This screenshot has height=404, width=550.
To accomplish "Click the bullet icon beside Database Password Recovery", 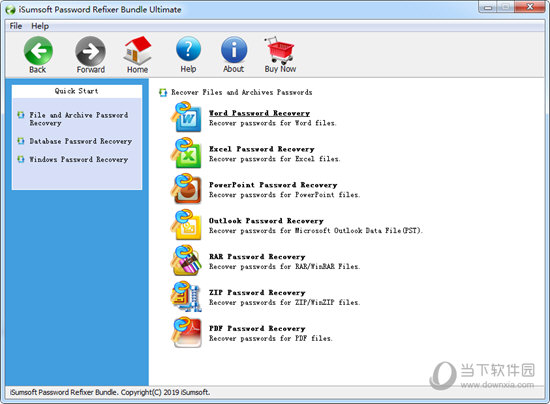I will [21, 141].
